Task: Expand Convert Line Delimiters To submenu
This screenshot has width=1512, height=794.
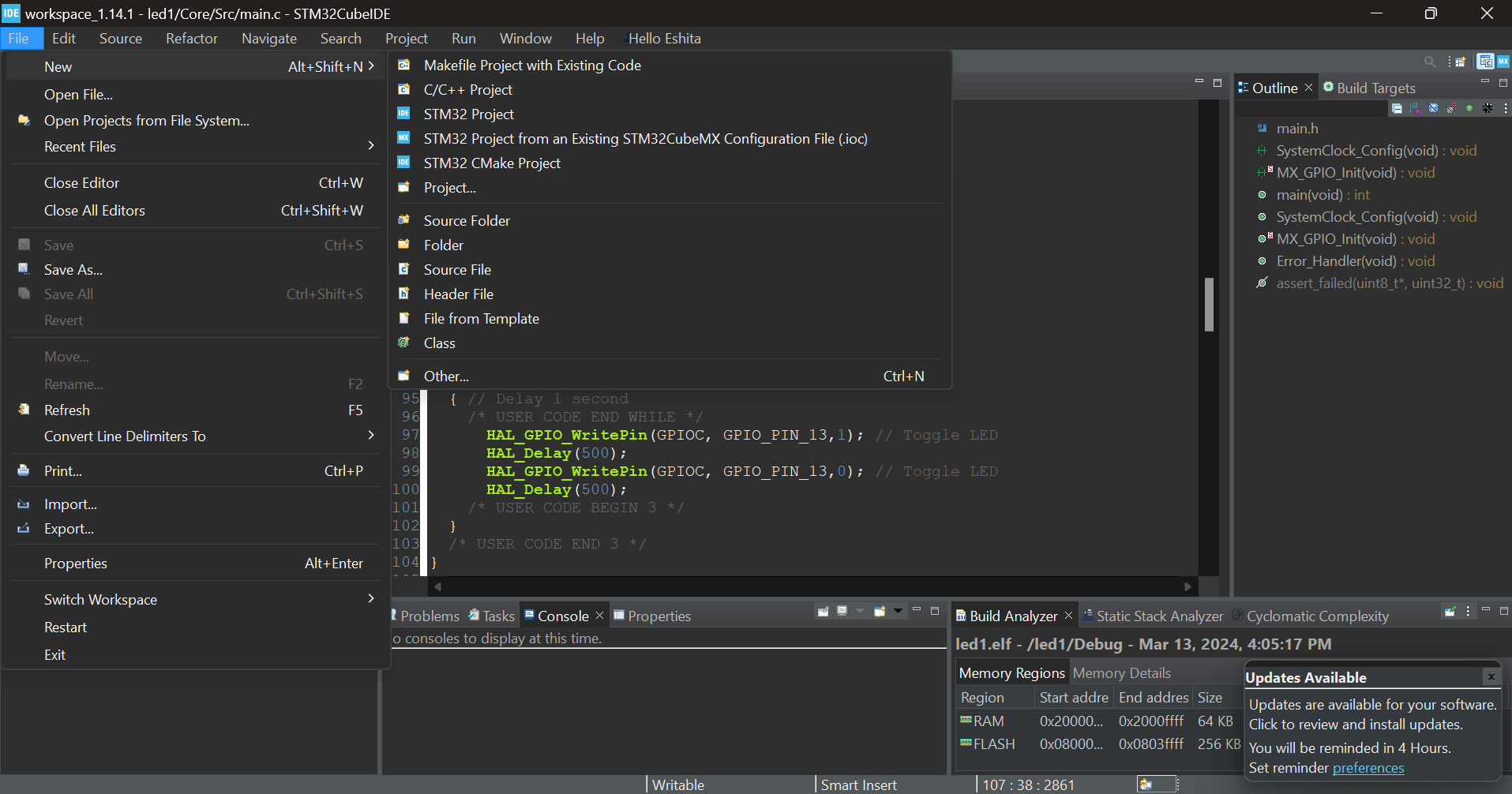Action: 371,435
